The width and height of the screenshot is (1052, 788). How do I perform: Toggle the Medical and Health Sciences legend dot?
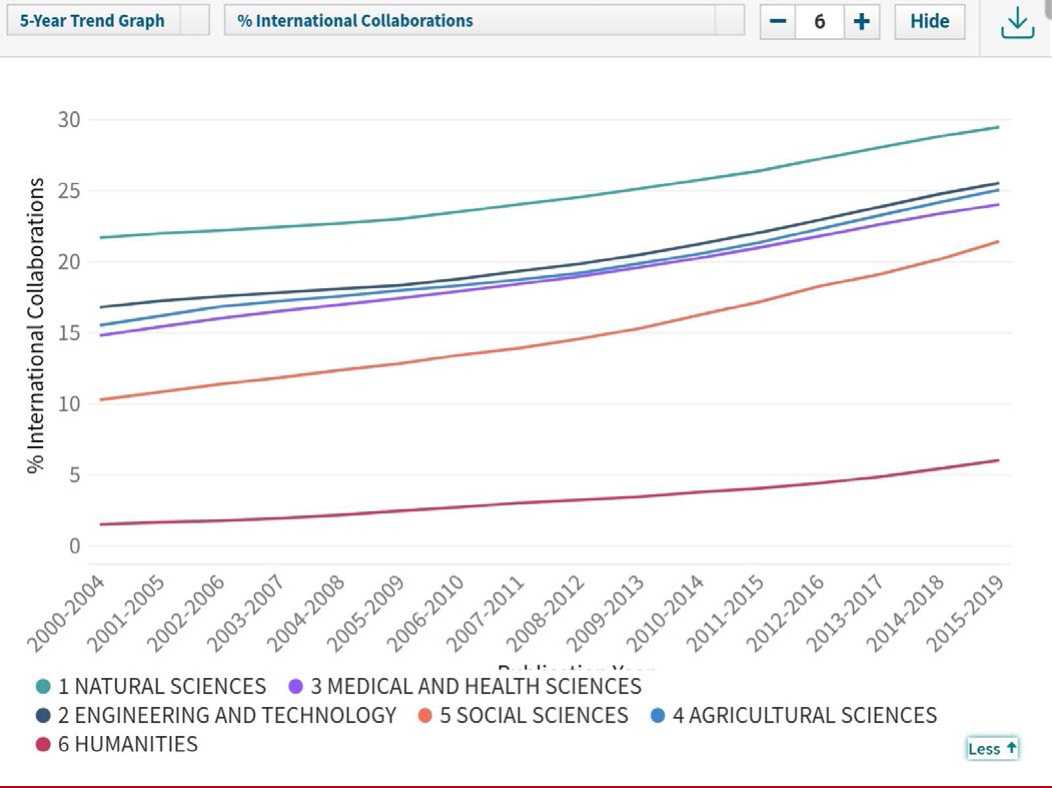295,687
